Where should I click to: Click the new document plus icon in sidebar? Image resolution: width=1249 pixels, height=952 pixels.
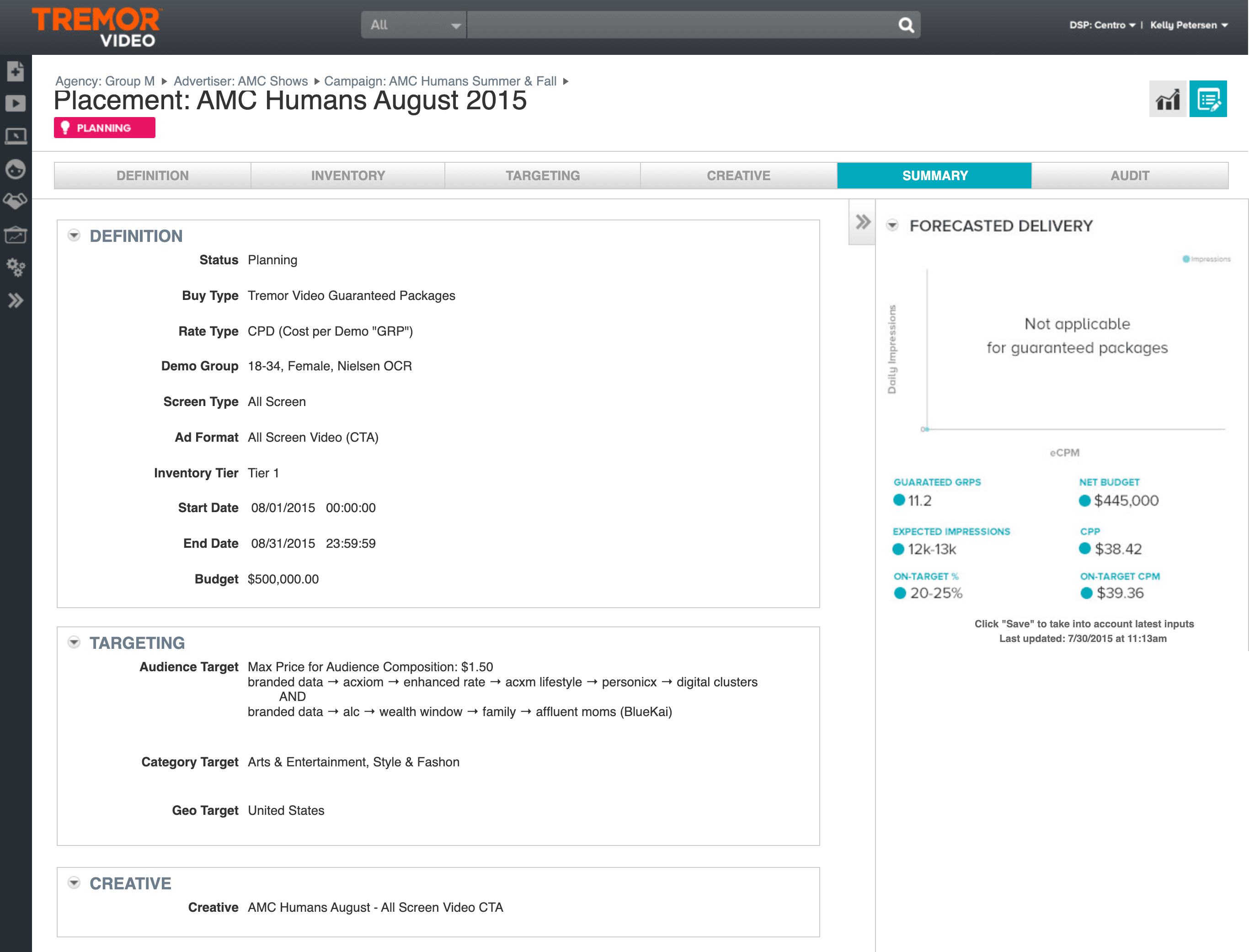15,71
